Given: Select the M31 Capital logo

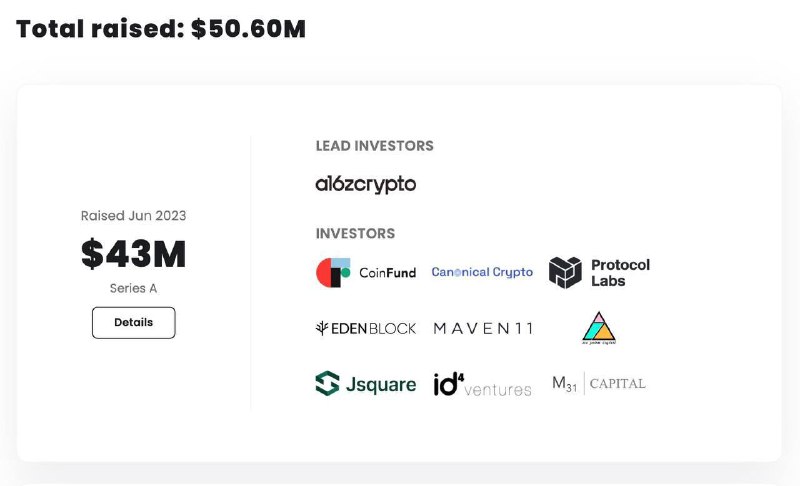Looking at the screenshot, I should coord(599,383).
